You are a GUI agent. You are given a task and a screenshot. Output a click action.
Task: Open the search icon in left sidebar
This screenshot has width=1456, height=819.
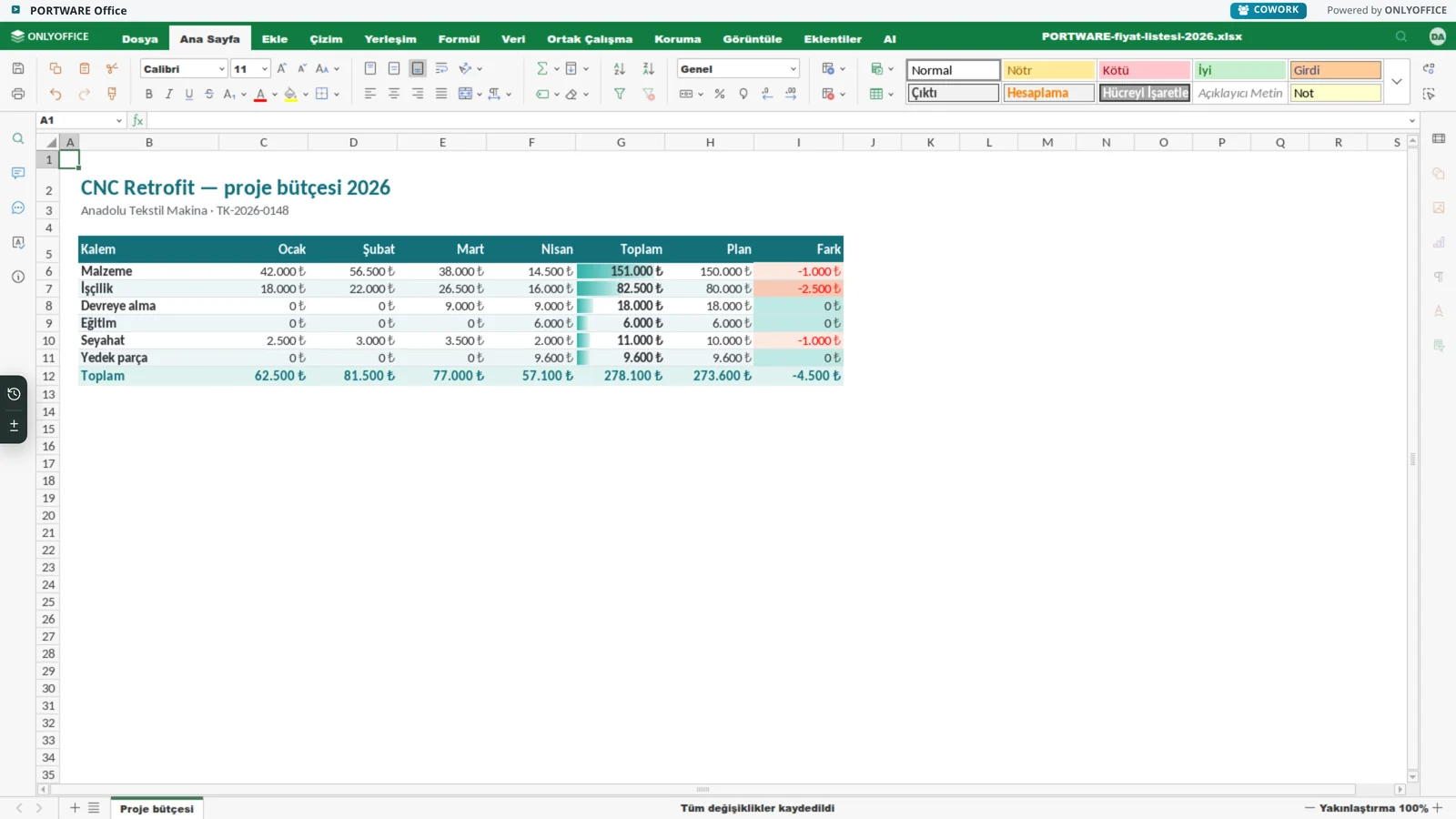[x=18, y=138]
